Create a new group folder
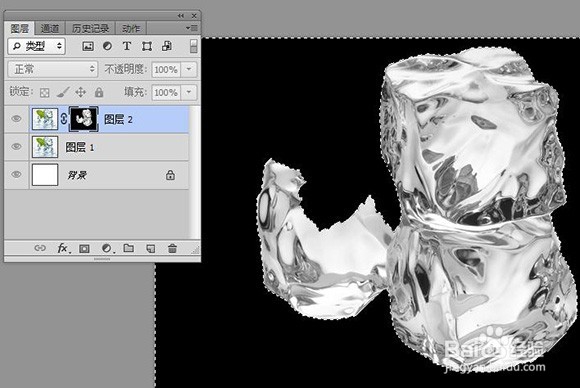 point(128,248)
